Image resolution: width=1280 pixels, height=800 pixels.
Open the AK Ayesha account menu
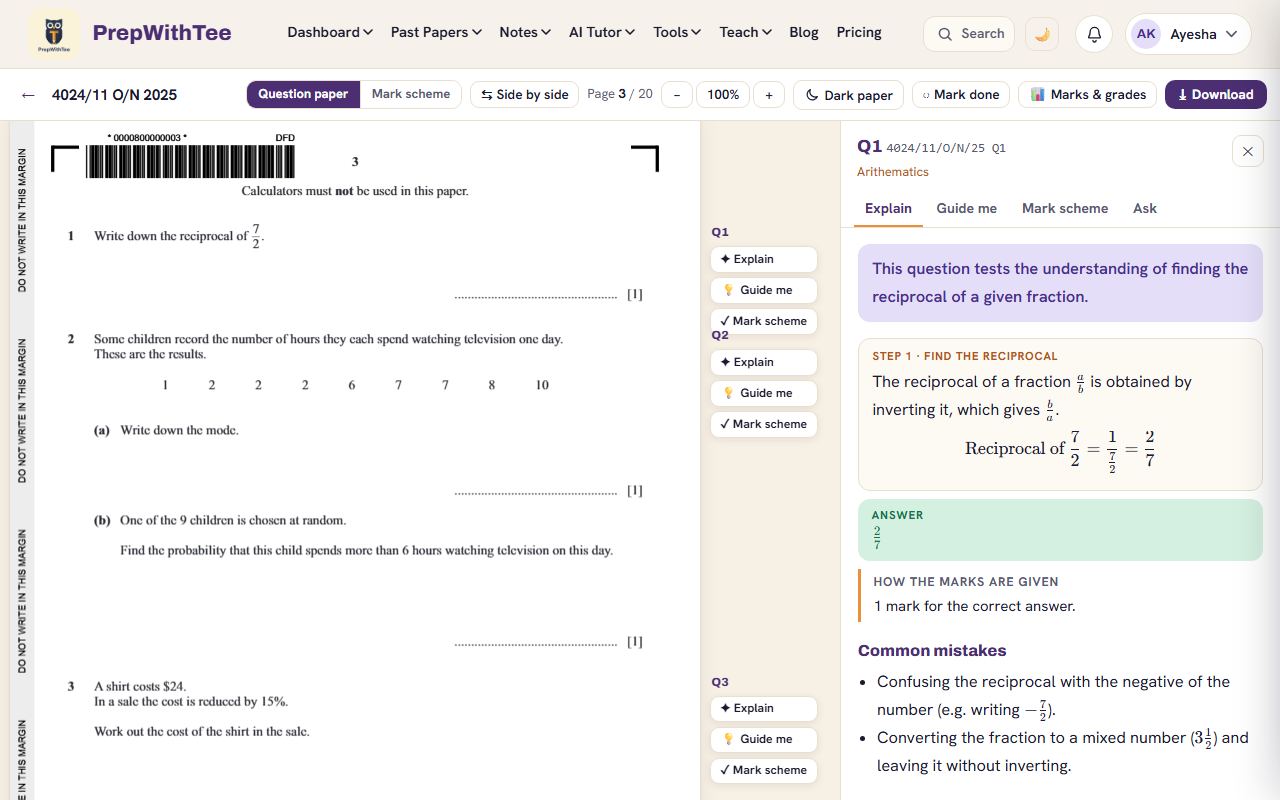point(1188,34)
